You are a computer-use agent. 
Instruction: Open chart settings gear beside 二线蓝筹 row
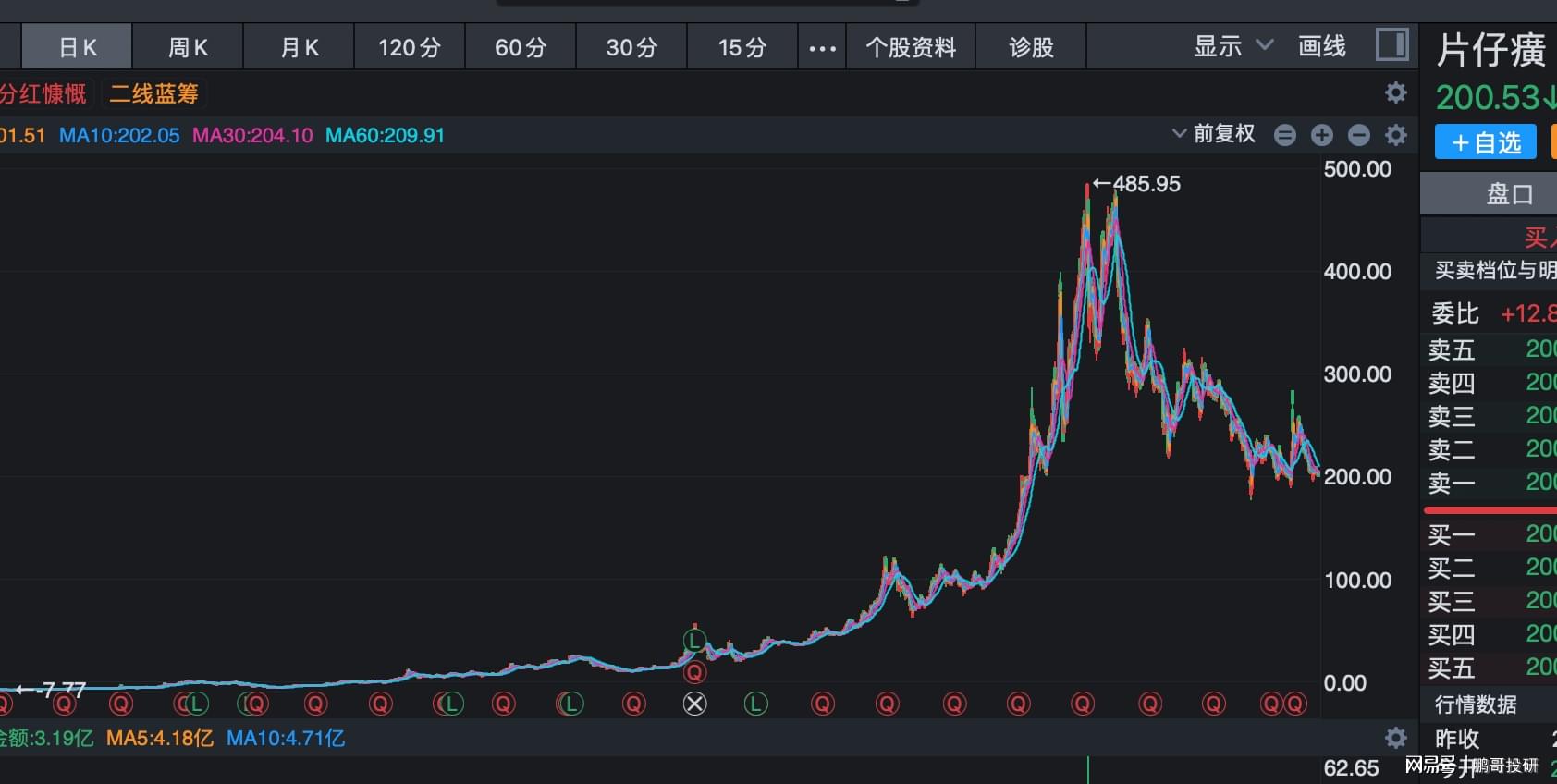pyautogui.click(x=1396, y=92)
